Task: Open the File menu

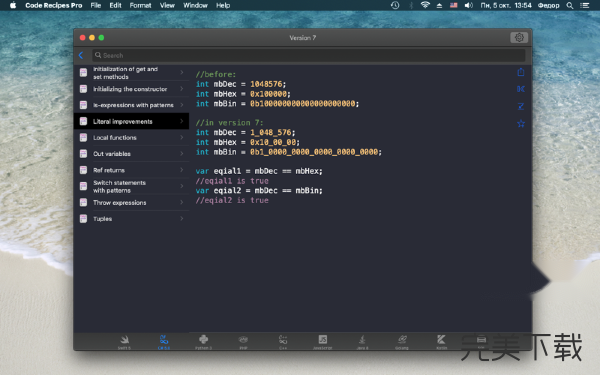Action: 96,5
